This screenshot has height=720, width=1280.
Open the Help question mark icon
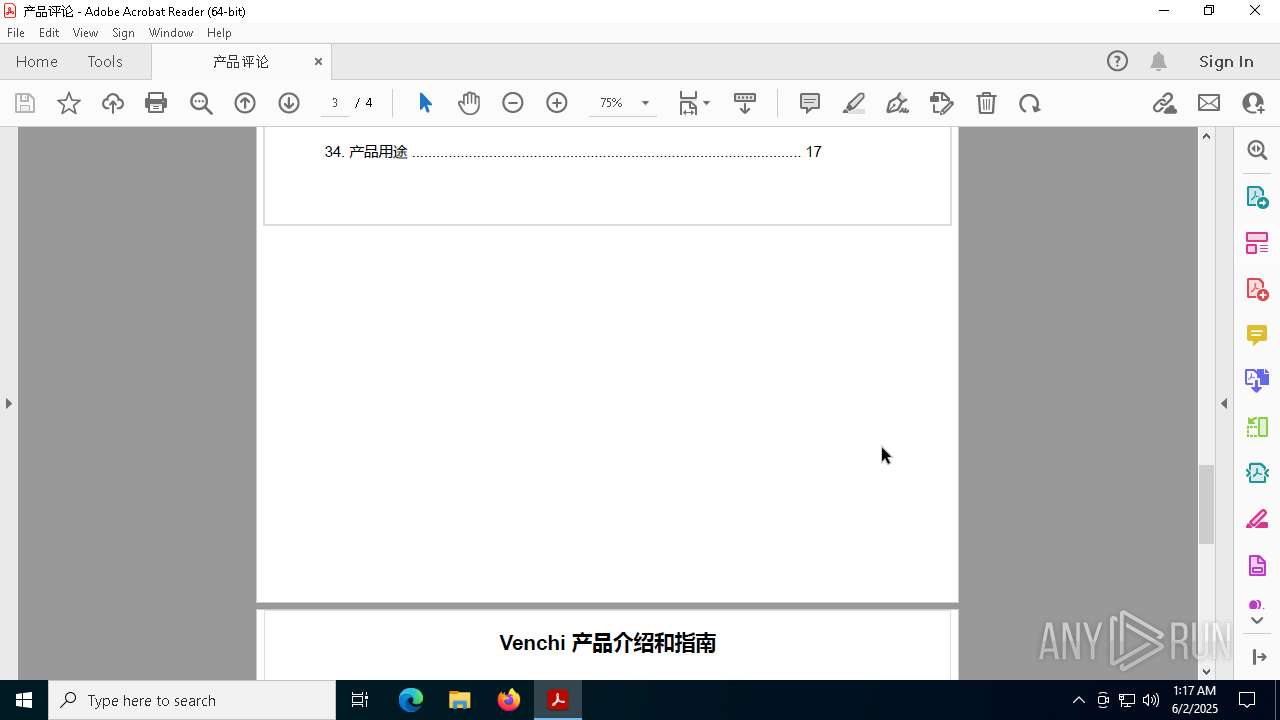(x=1117, y=61)
